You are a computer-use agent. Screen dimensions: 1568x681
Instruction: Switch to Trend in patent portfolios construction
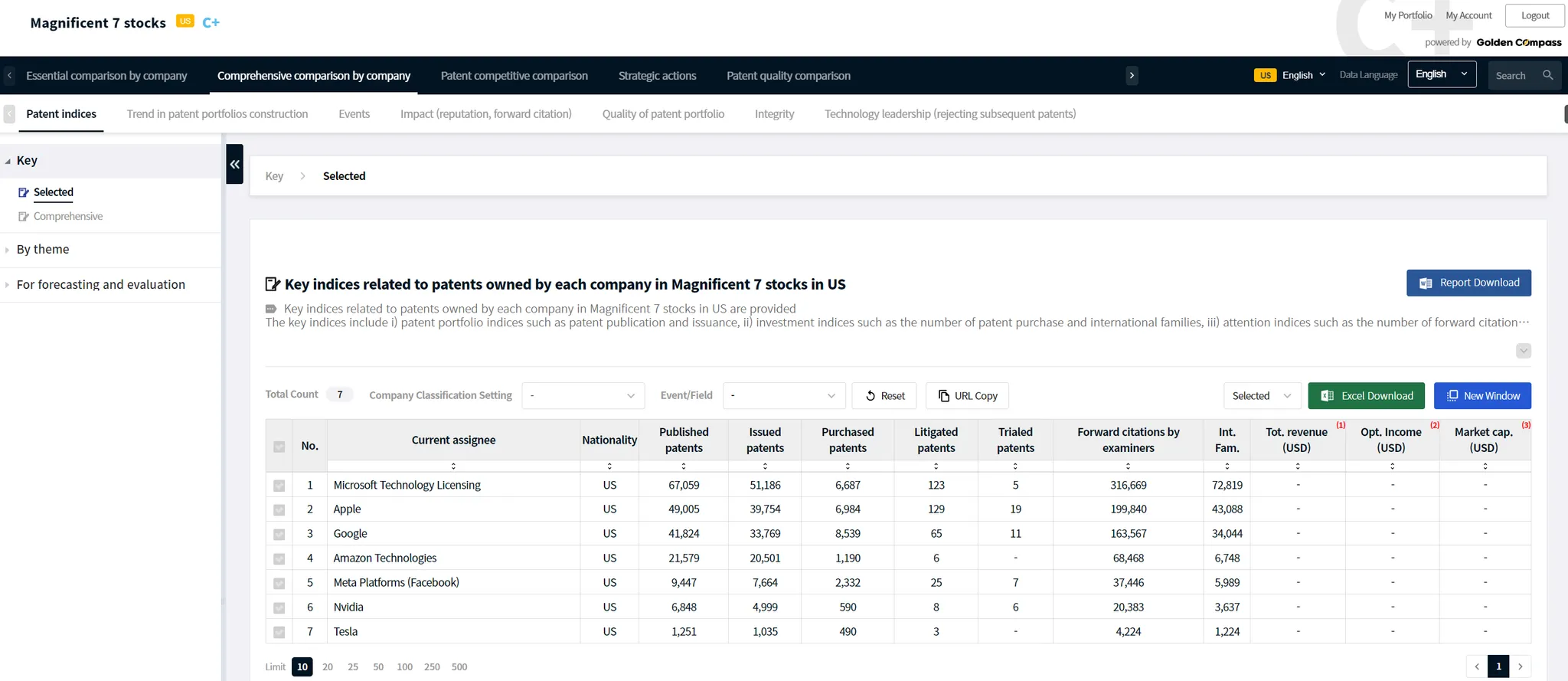(217, 113)
